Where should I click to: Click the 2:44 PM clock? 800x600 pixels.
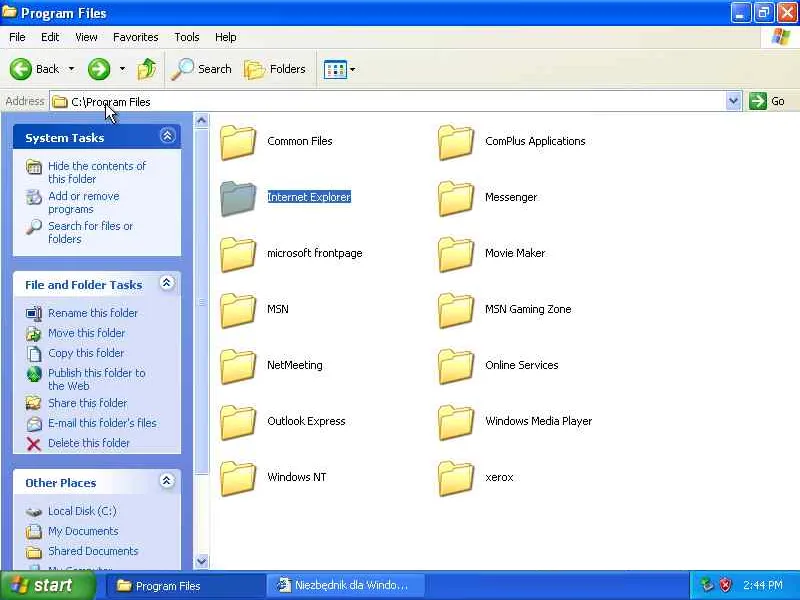click(x=763, y=585)
